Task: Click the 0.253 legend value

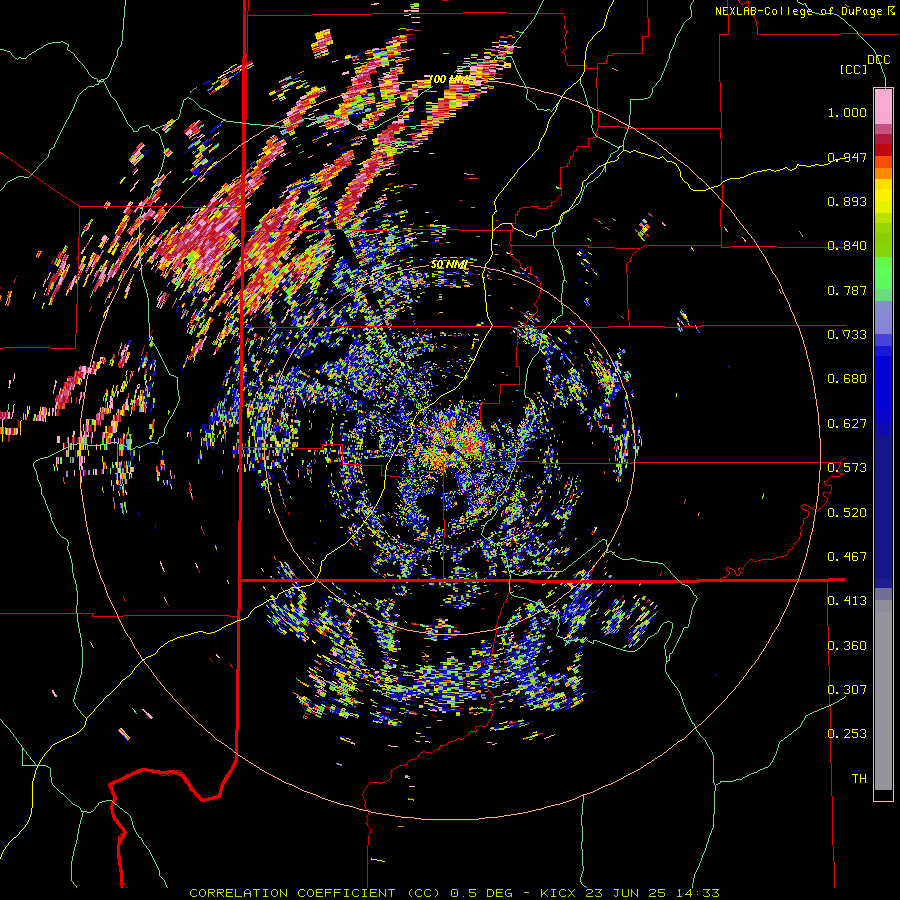Action: pos(847,734)
